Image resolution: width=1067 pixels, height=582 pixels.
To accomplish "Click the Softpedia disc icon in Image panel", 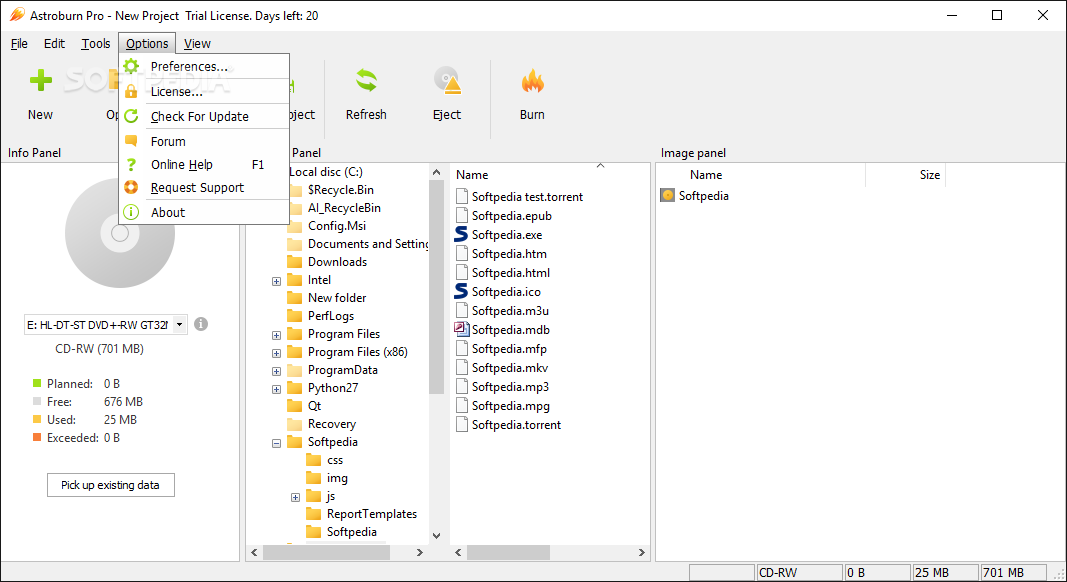I will pos(668,195).
